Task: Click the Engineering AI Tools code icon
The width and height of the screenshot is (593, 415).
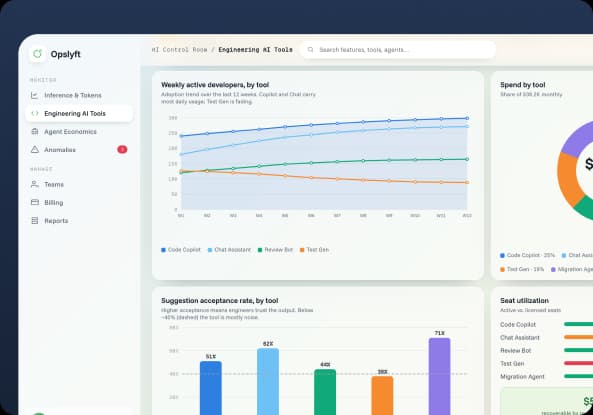Action: point(34,113)
